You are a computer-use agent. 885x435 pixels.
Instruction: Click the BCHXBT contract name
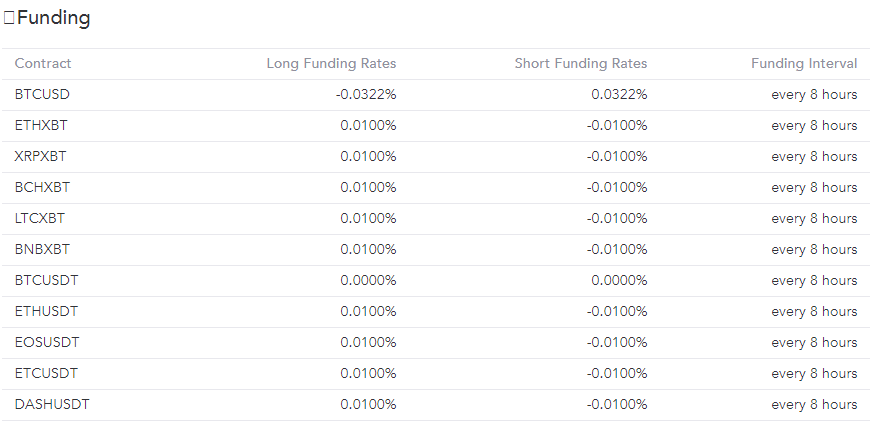[42, 187]
